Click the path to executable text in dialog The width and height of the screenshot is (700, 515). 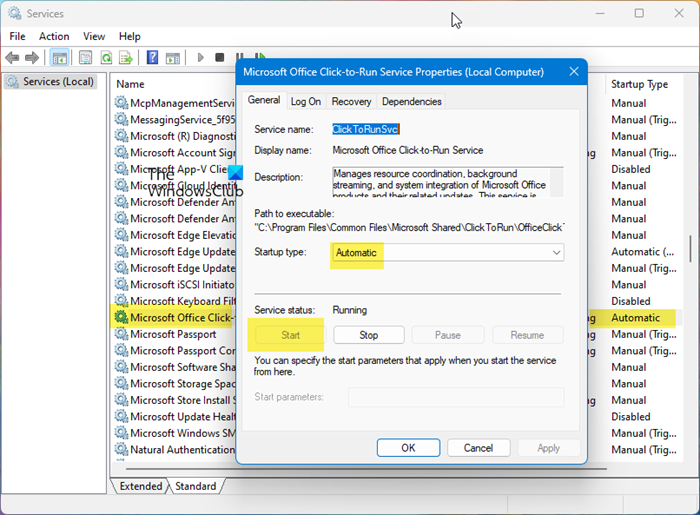coord(409,228)
